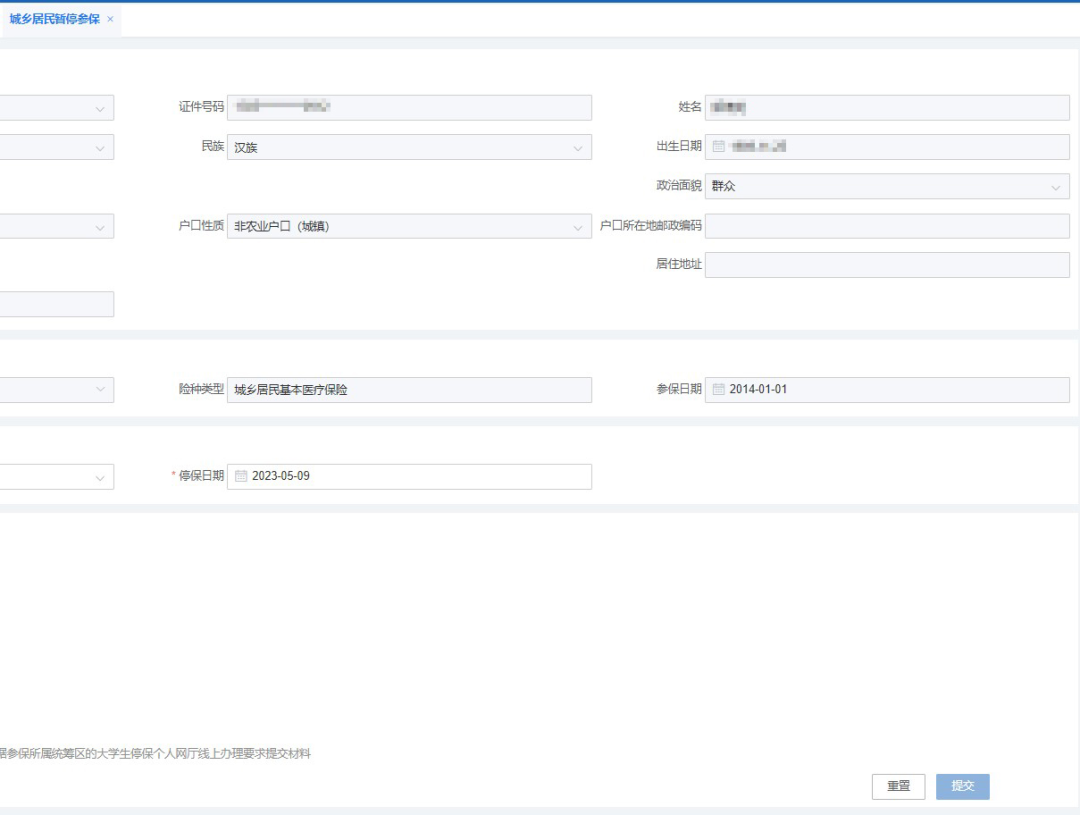
Task: Click the 重置 reset button
Action: tap(898, 786)
